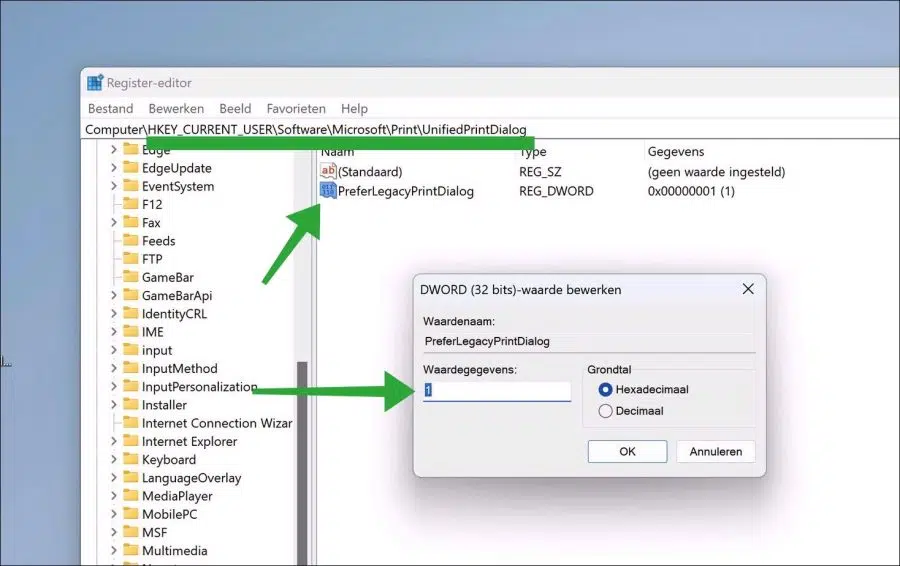900x566 pixels.
Task: Expand the Multimedia tree node chevron
Action: pos(114,551)
